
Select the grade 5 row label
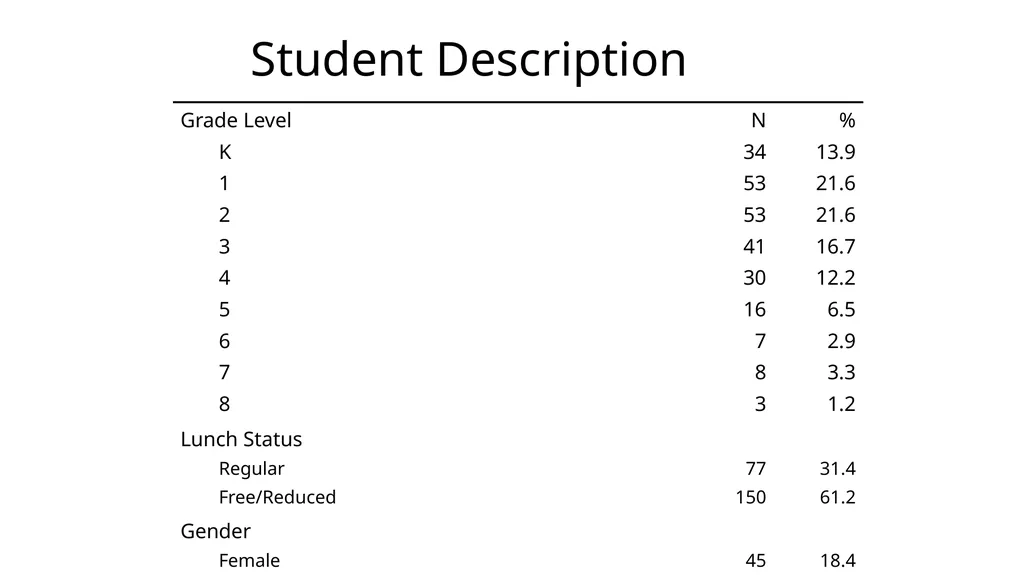point(225,309)
